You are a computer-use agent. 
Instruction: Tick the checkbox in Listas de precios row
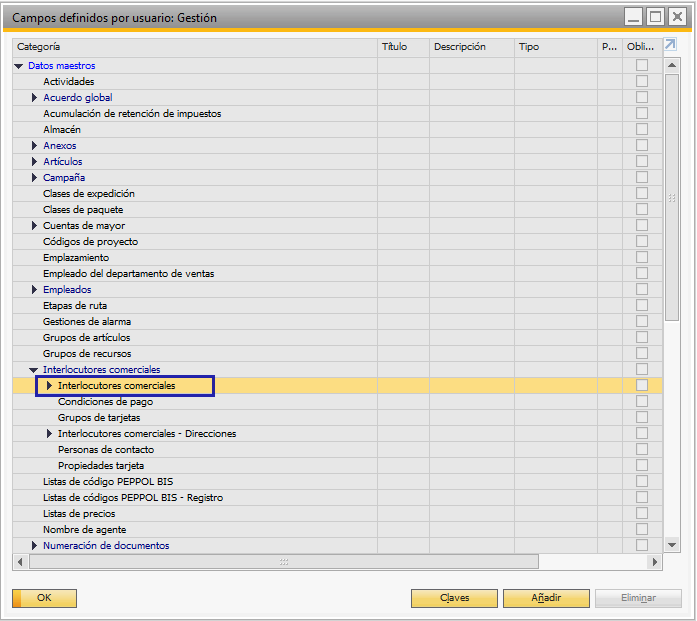pos(642,513)
